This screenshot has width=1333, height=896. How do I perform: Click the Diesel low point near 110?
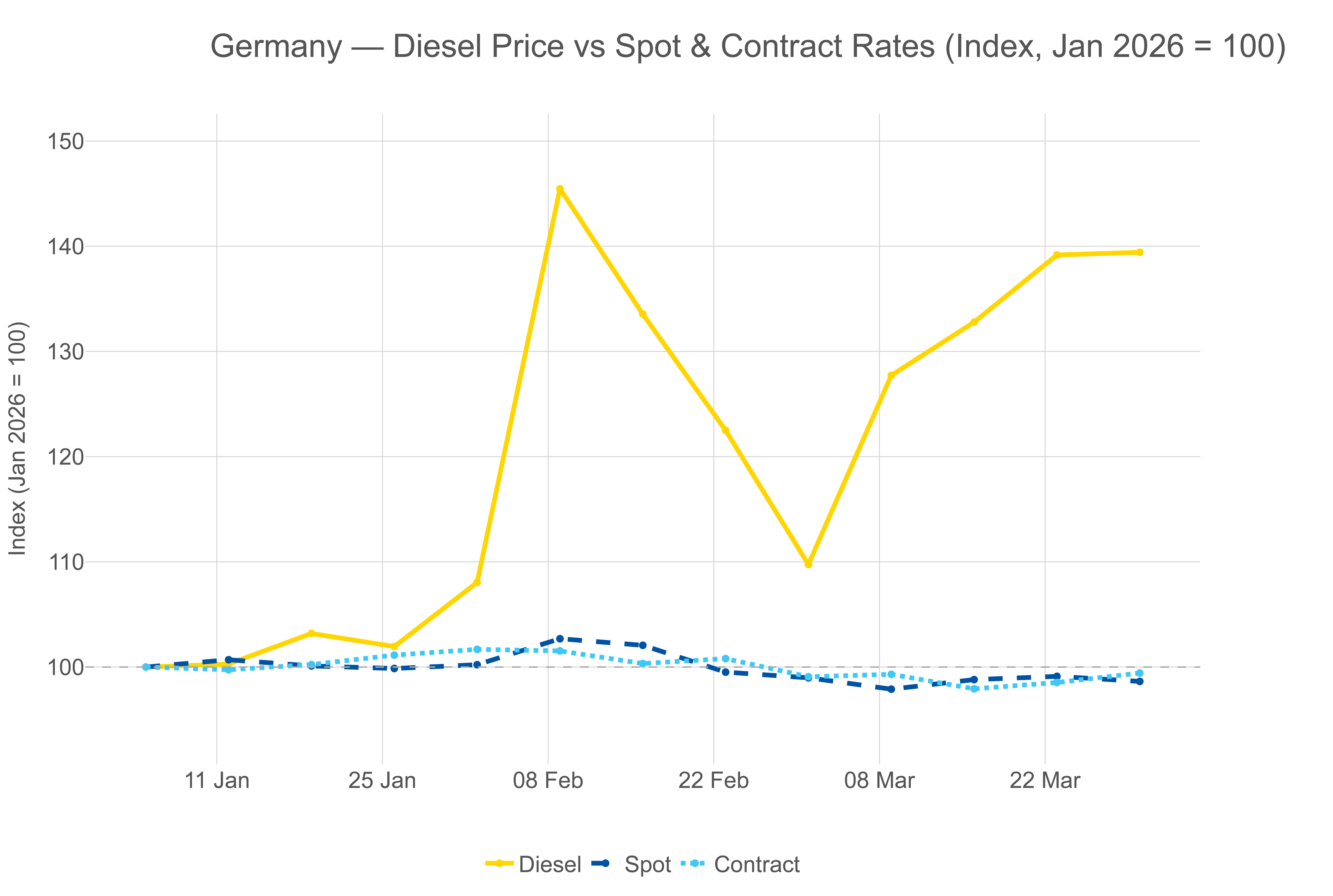pos(808,564)
